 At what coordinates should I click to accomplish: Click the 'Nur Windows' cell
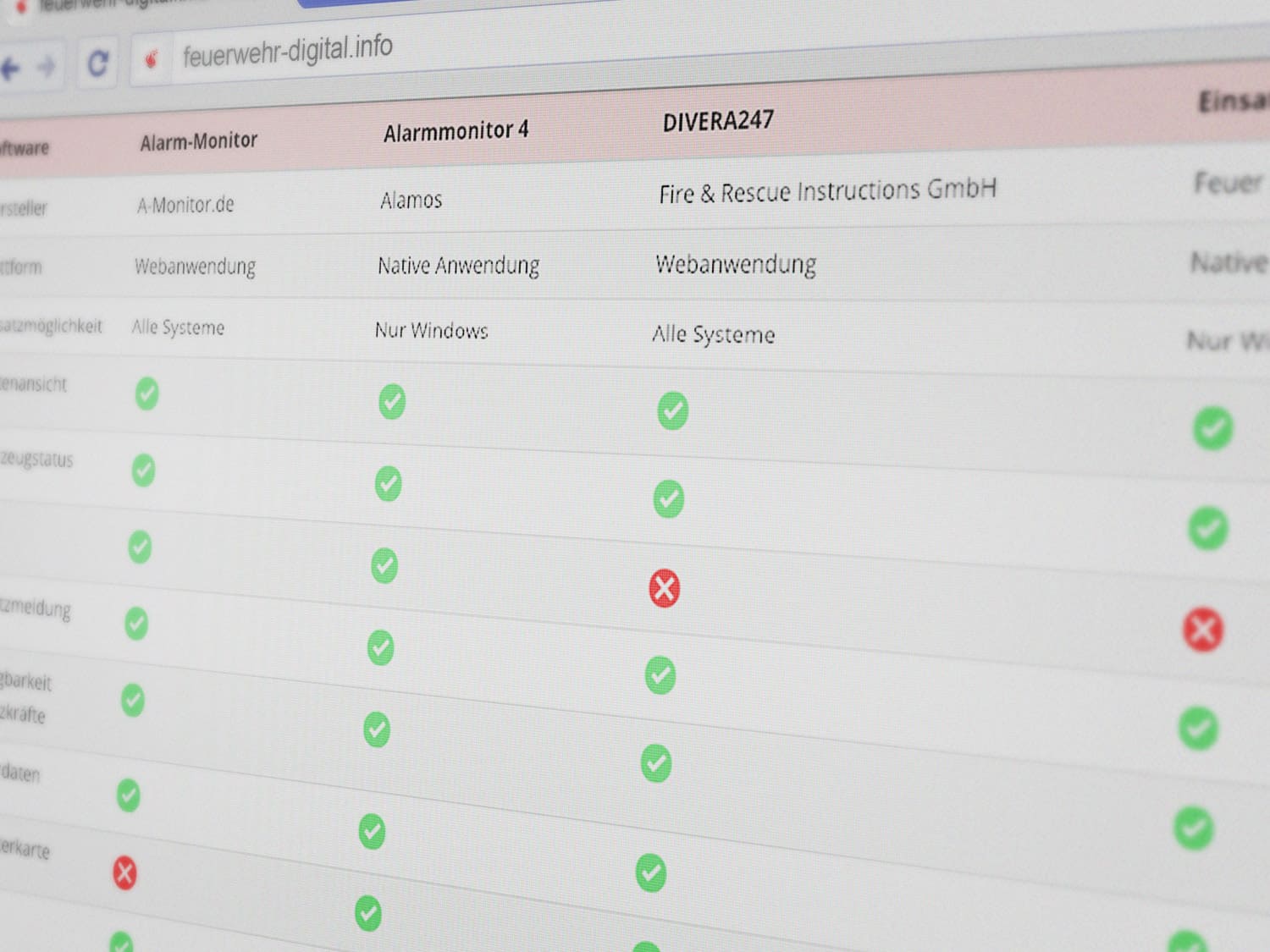coord(431,330)
